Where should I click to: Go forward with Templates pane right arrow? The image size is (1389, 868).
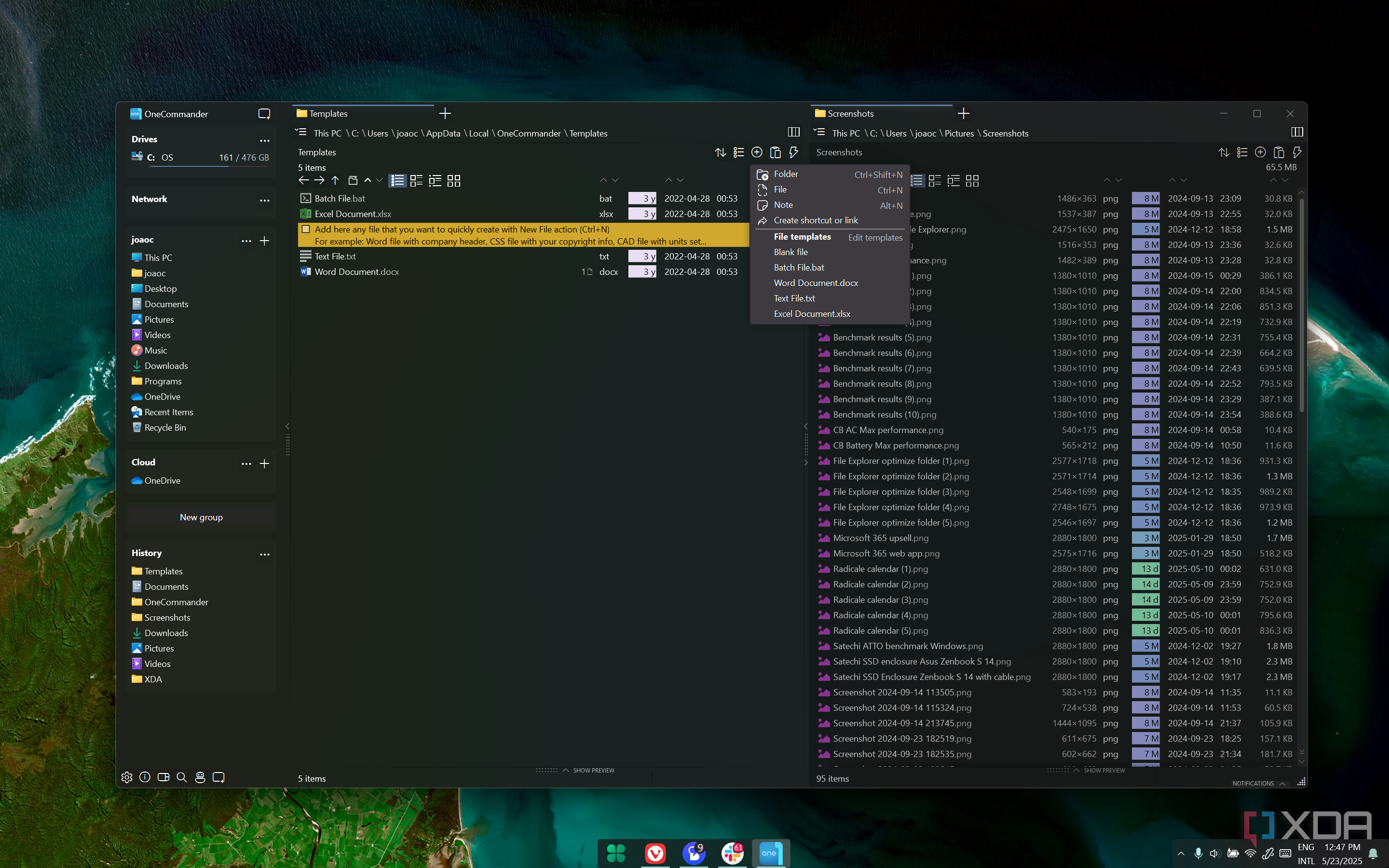tap(320, 181)
